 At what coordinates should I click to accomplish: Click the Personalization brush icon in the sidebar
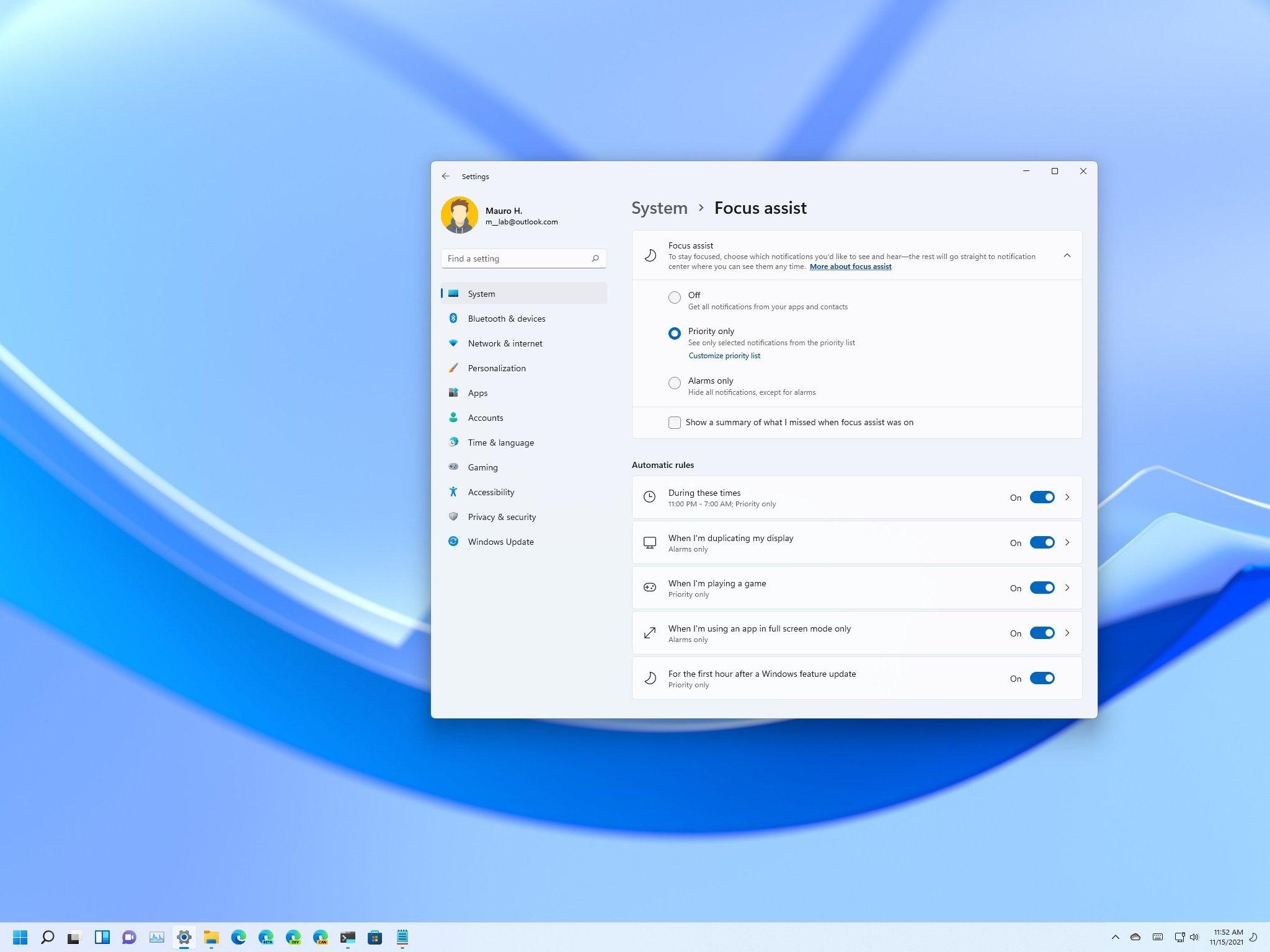pos(455,368)
